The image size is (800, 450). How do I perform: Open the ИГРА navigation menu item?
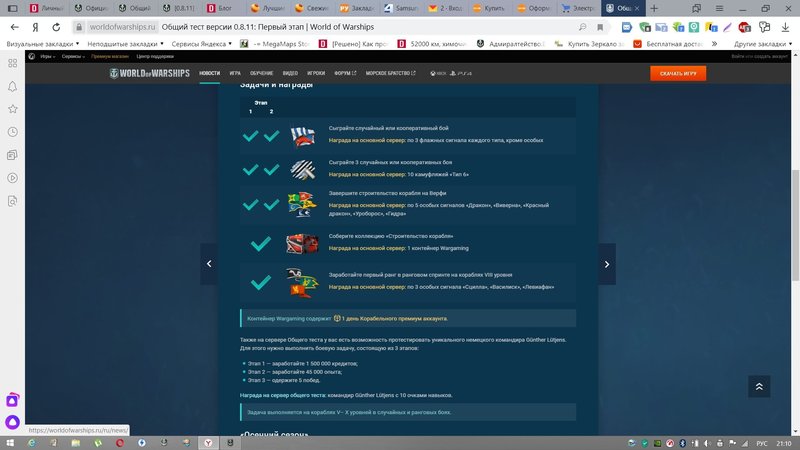[x=235, y=73]
